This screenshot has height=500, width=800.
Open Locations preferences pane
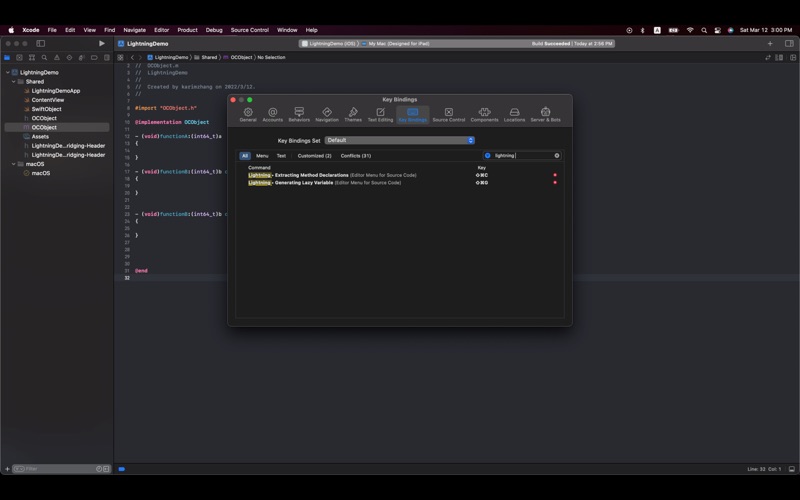pyautogui.click(x=514, y=115)
